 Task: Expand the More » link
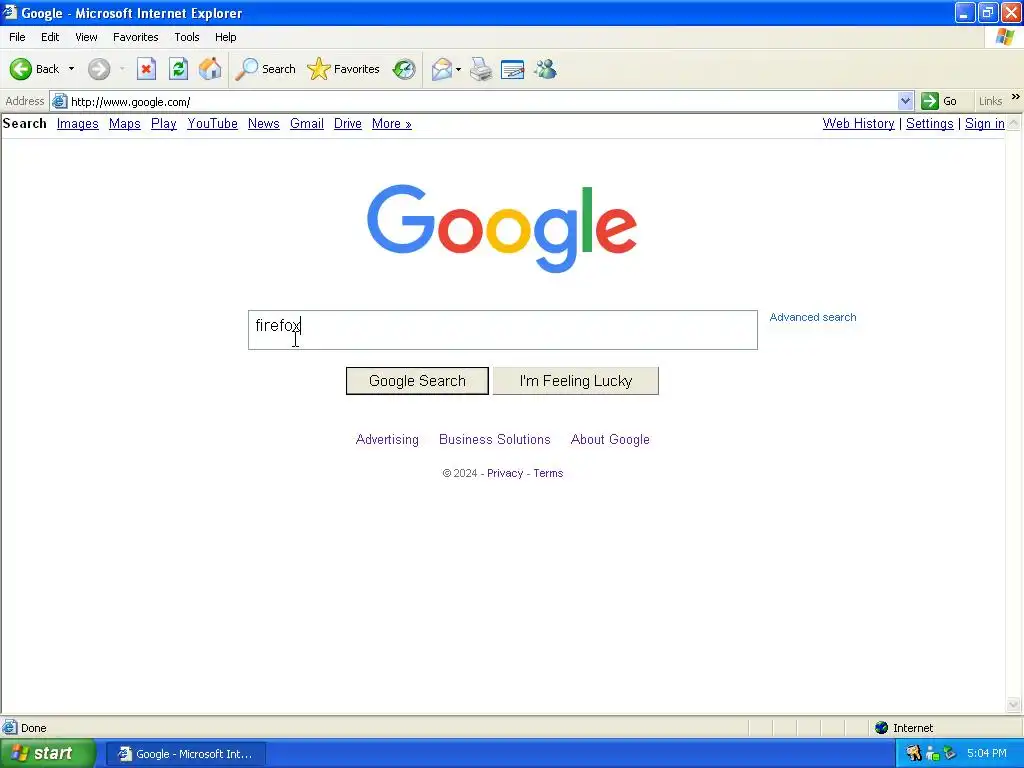click(x=392, y=124)
